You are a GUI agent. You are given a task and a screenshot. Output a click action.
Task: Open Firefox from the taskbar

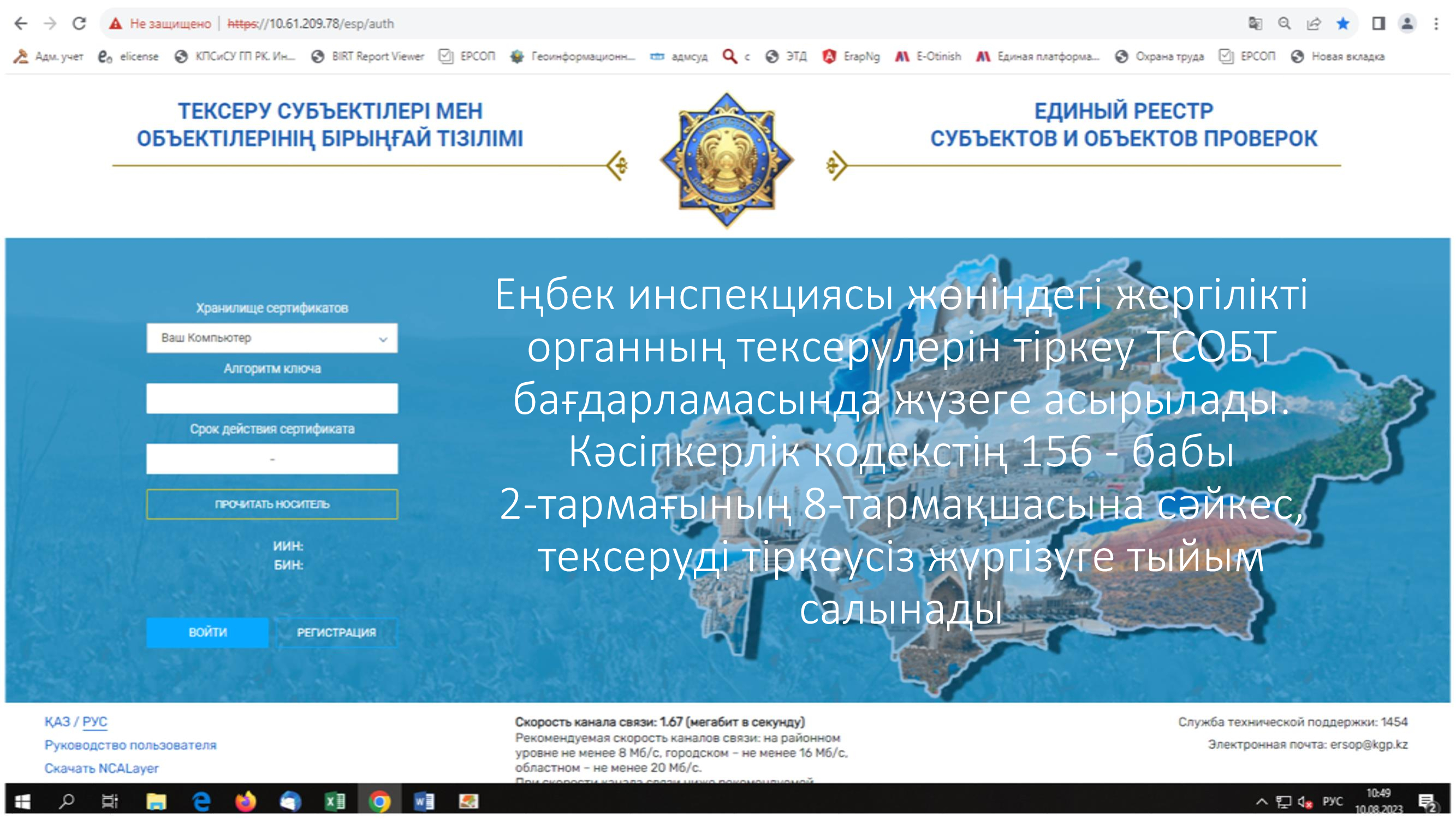(x=245, y=801)
